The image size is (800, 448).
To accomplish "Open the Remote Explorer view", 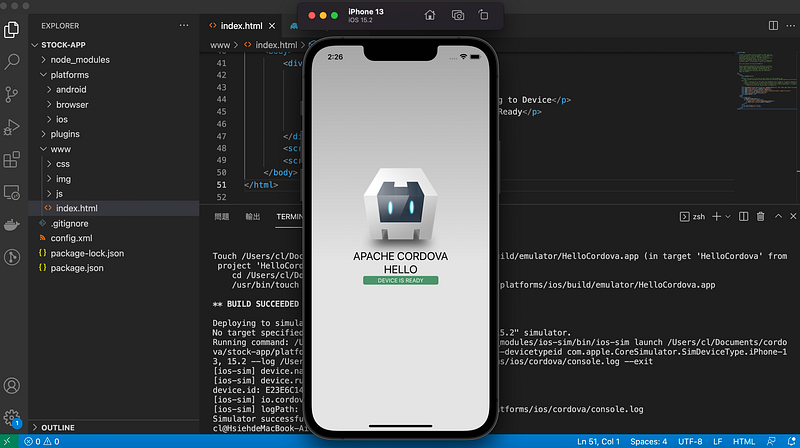I will tap(12, 192).
